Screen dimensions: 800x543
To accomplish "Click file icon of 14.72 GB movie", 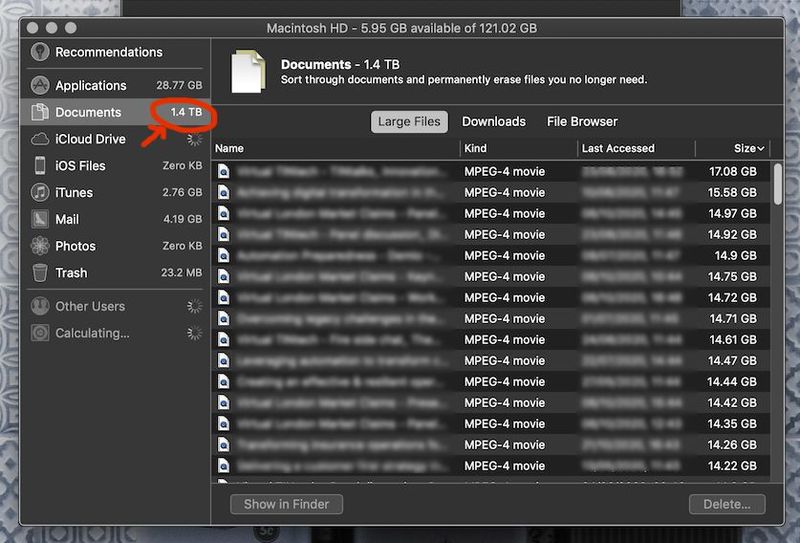I will click(x=223, y=298).
